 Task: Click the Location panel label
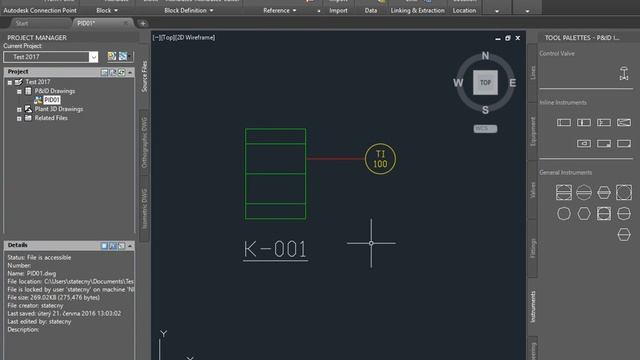pyautogui.click(x=464, y=10)
